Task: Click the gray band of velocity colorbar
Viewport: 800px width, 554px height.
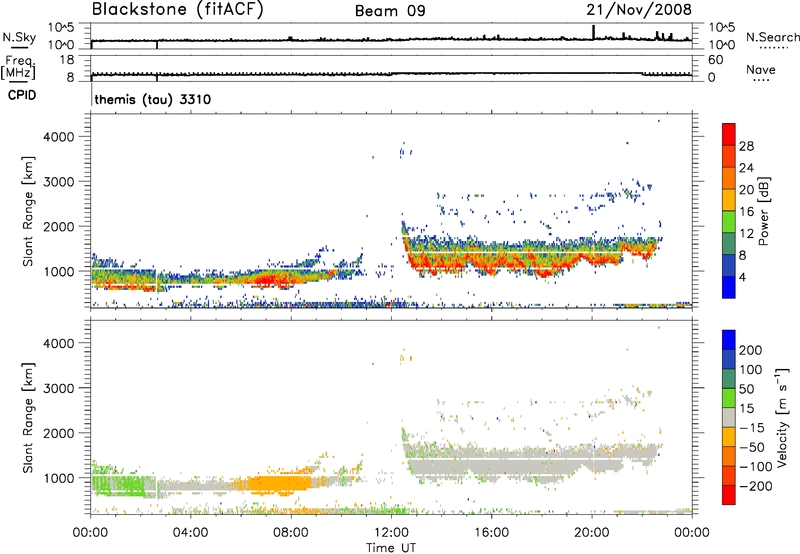Action: pyautogui.click(x=729, y=417)
